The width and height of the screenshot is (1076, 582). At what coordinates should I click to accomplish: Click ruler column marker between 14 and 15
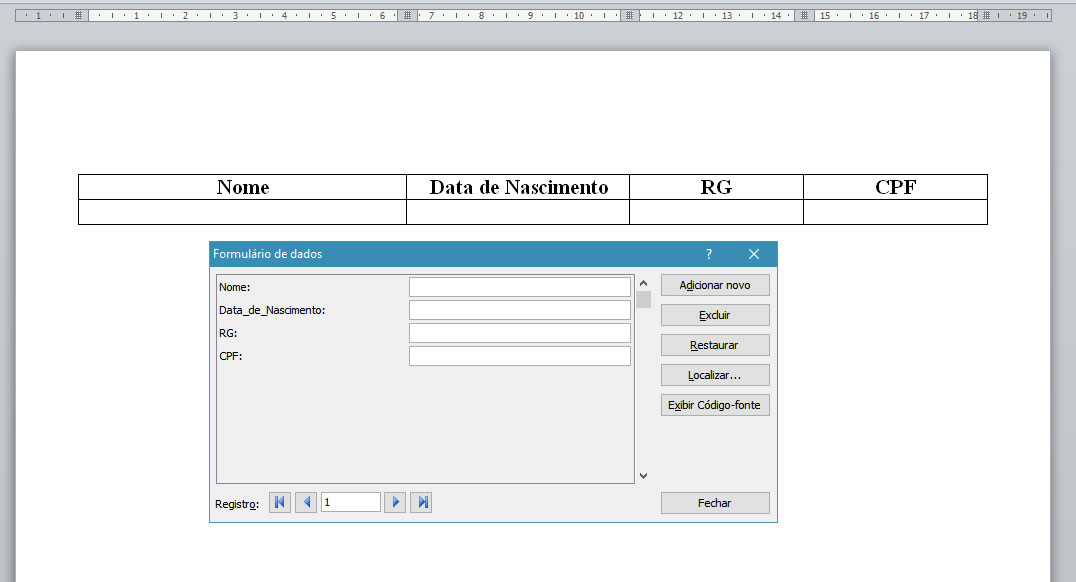(x=804, y=15)
